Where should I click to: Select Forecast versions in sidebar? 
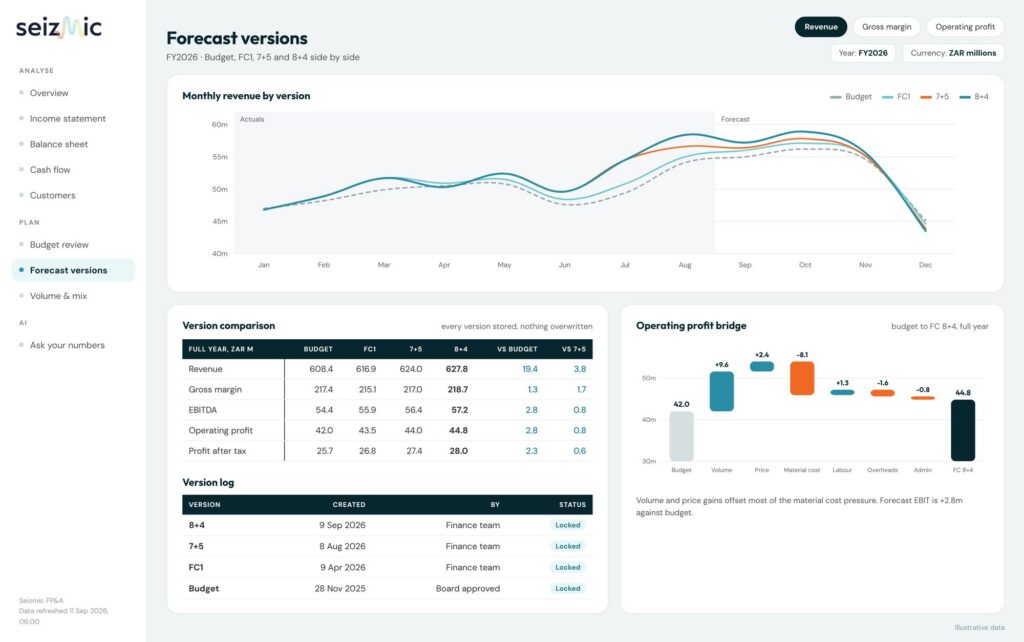tap(73, 270)
